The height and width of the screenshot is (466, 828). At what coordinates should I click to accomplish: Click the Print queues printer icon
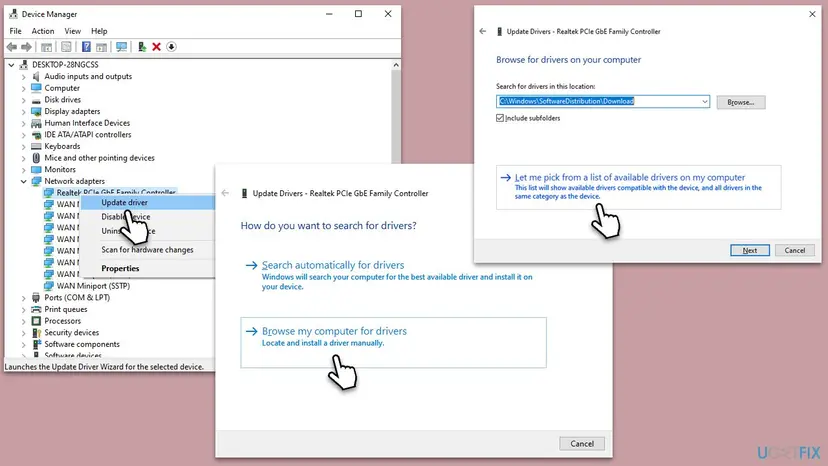point(36,309)
